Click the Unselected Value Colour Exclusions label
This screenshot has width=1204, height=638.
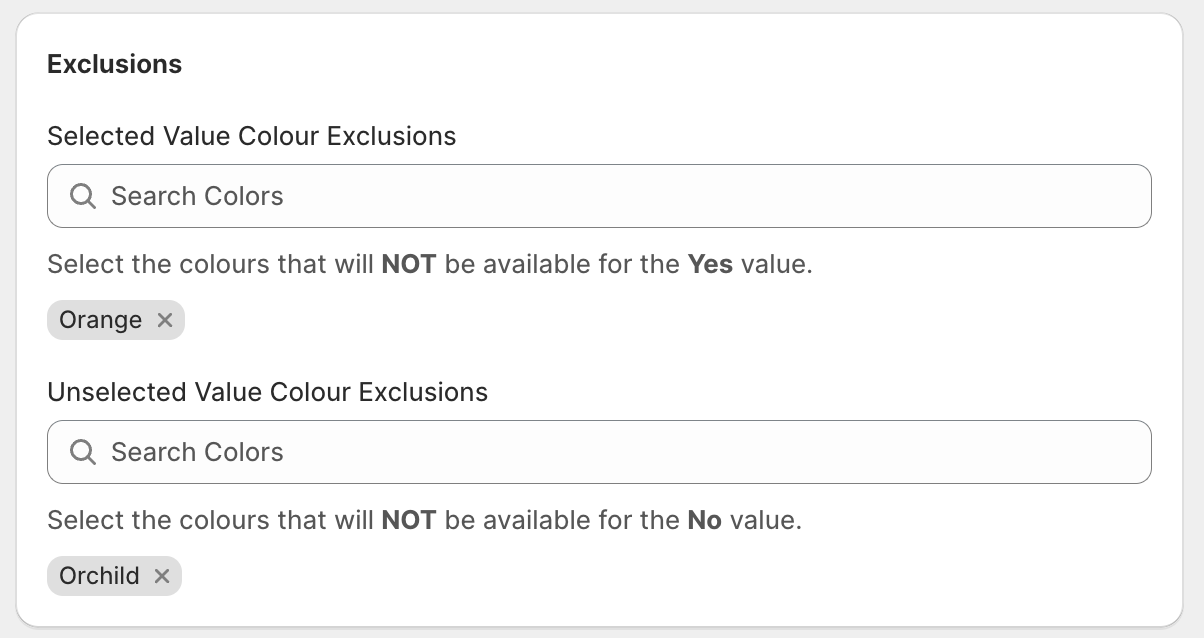click(267, 392)
